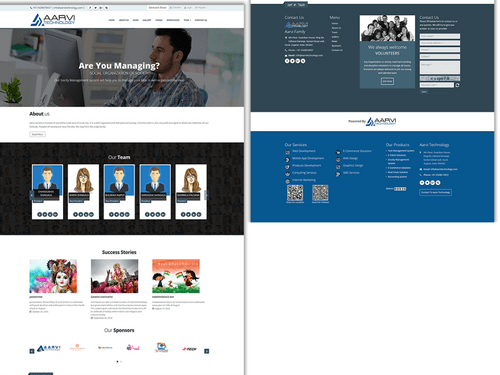Open ABOUT US in main navigation
Screen dimensions: 500x375
coord(124,20)
